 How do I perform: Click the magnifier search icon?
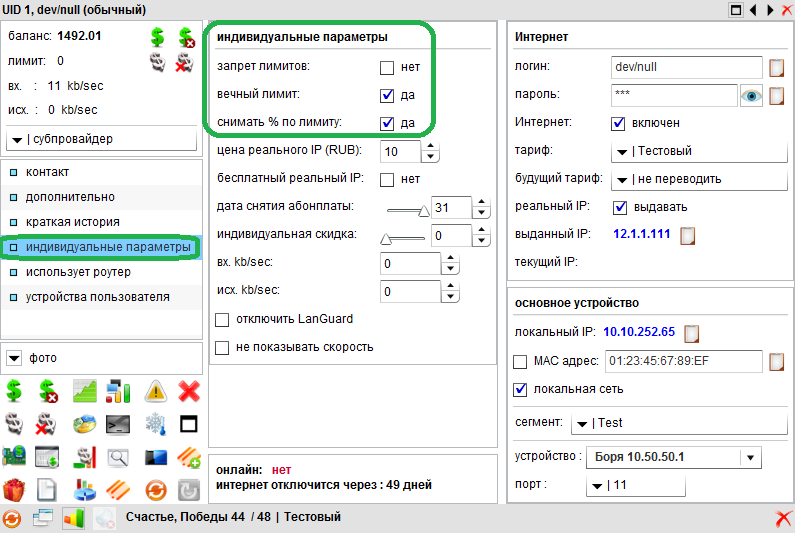click(120, 459)
